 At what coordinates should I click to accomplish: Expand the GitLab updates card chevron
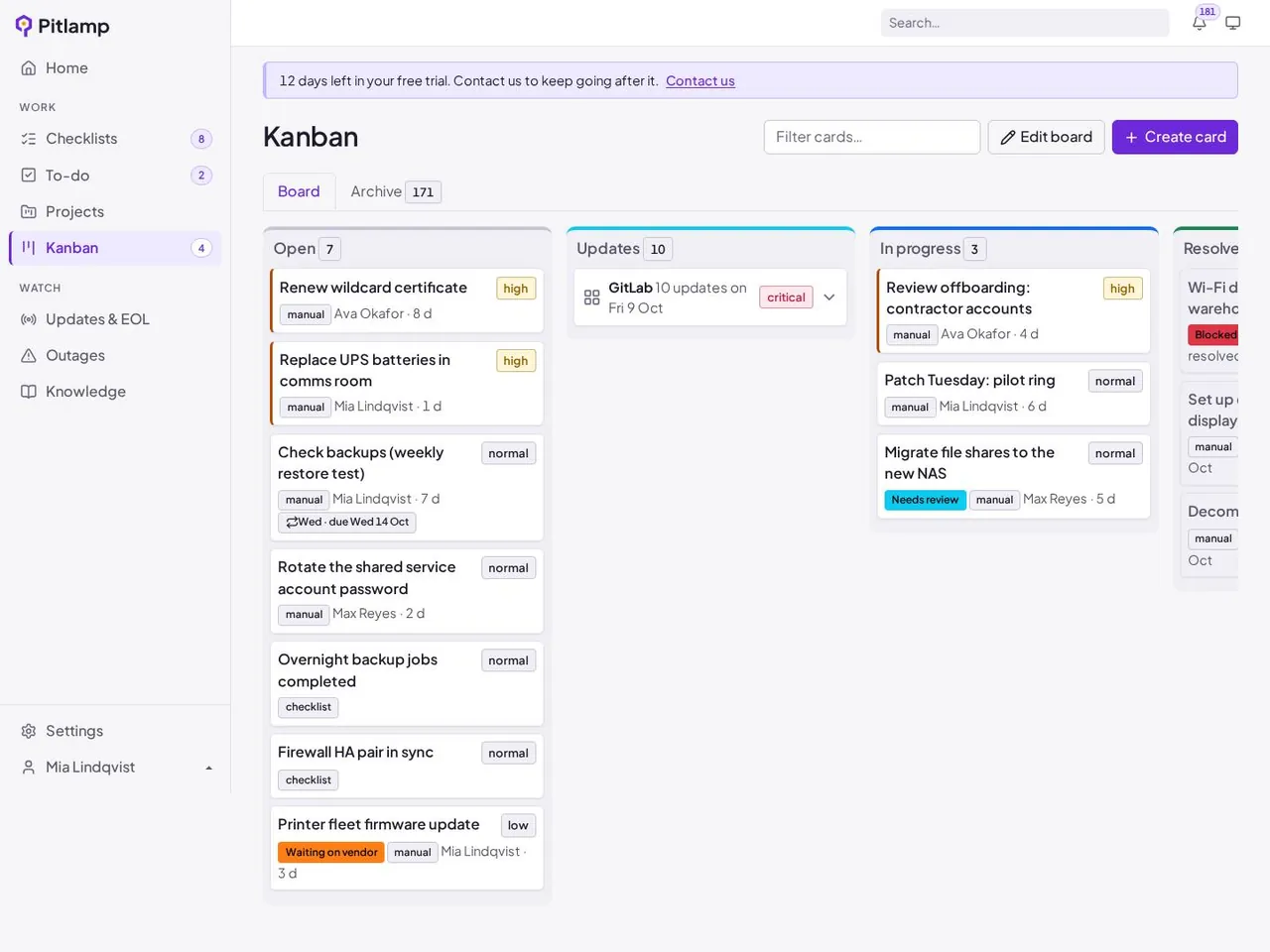pyautogui.click(x=829, y=297)
